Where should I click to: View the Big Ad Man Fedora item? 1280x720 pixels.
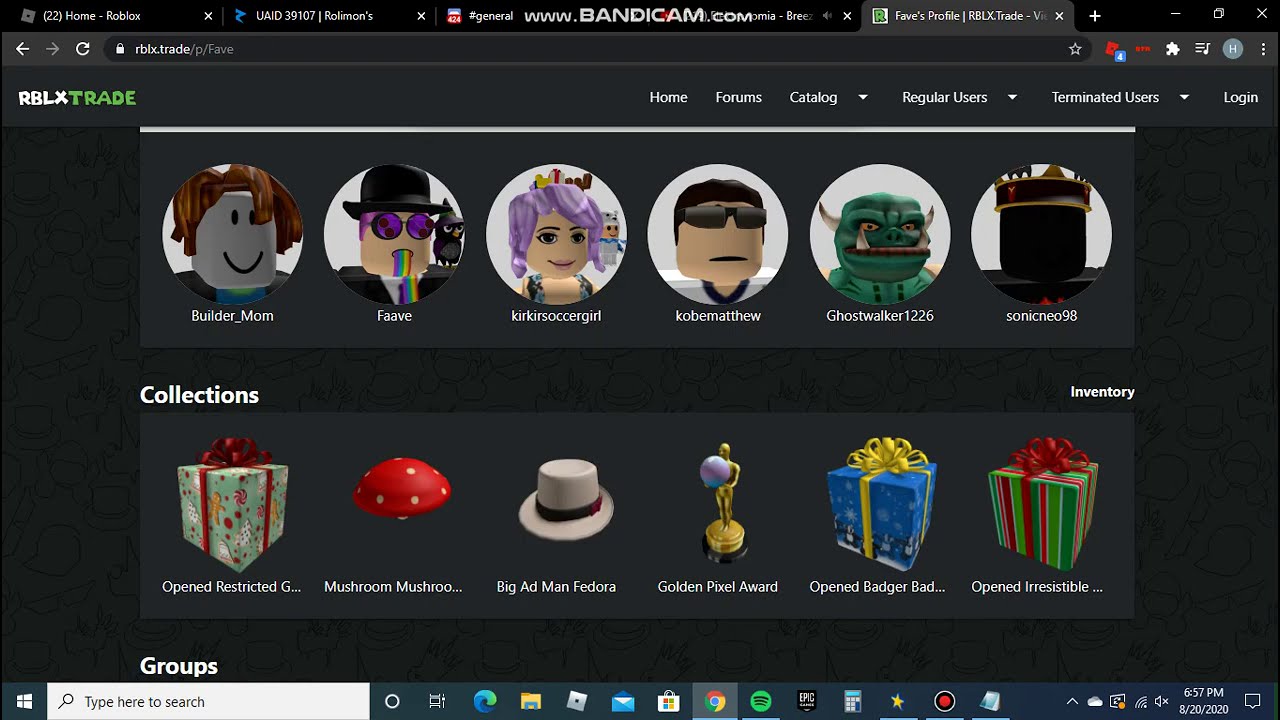(x=566, y=499)
